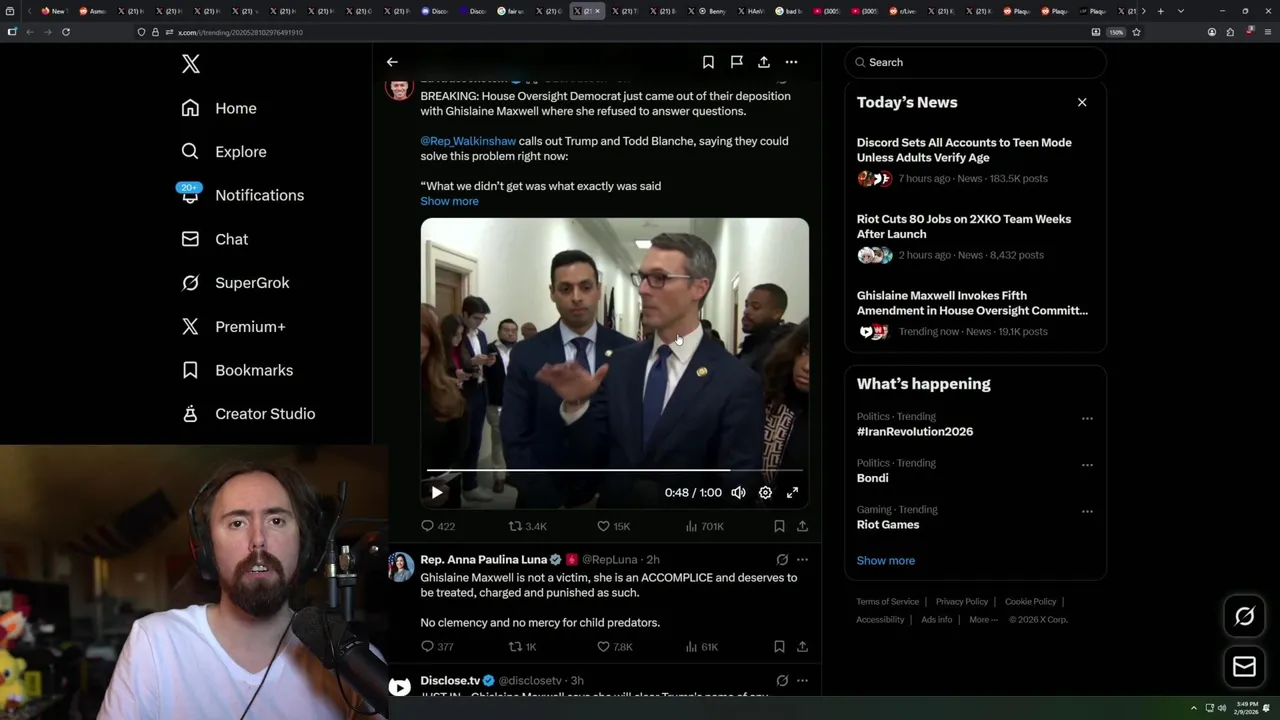
Task: Open Premium+ in the sidebar
Action: coord(233,326)
